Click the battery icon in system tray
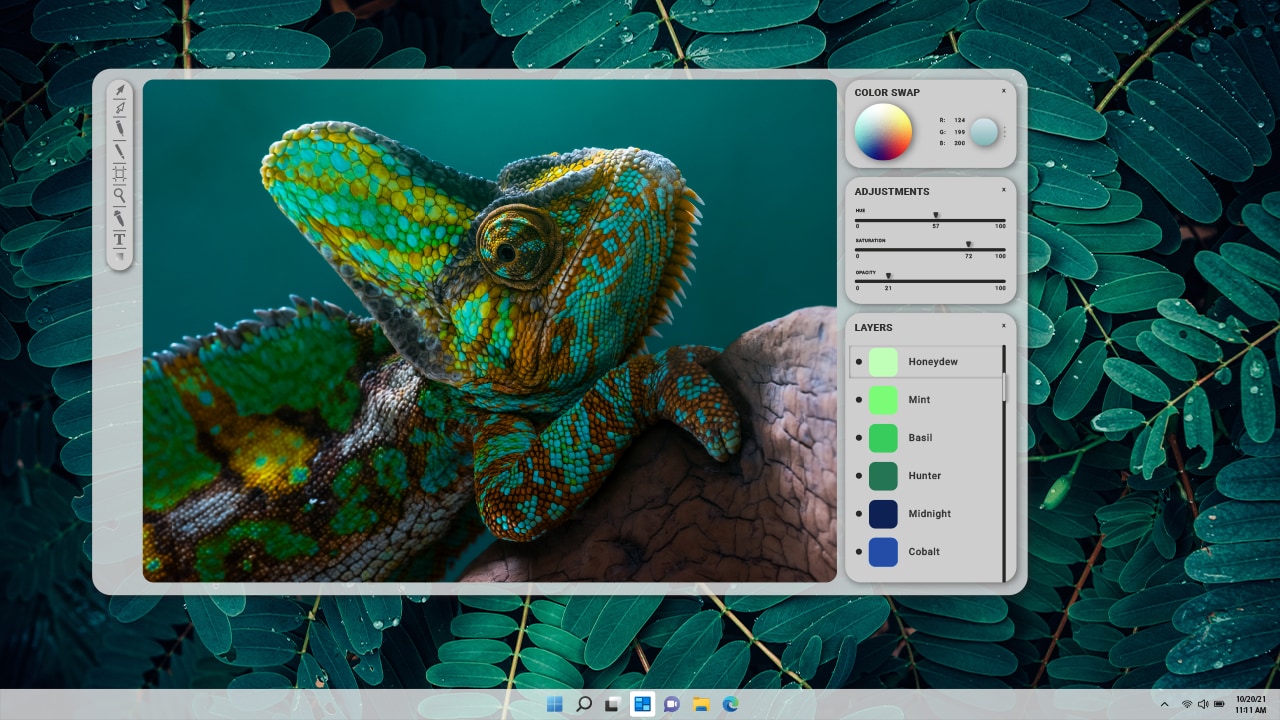1280x720 pixels. (x=1219, y=704)
